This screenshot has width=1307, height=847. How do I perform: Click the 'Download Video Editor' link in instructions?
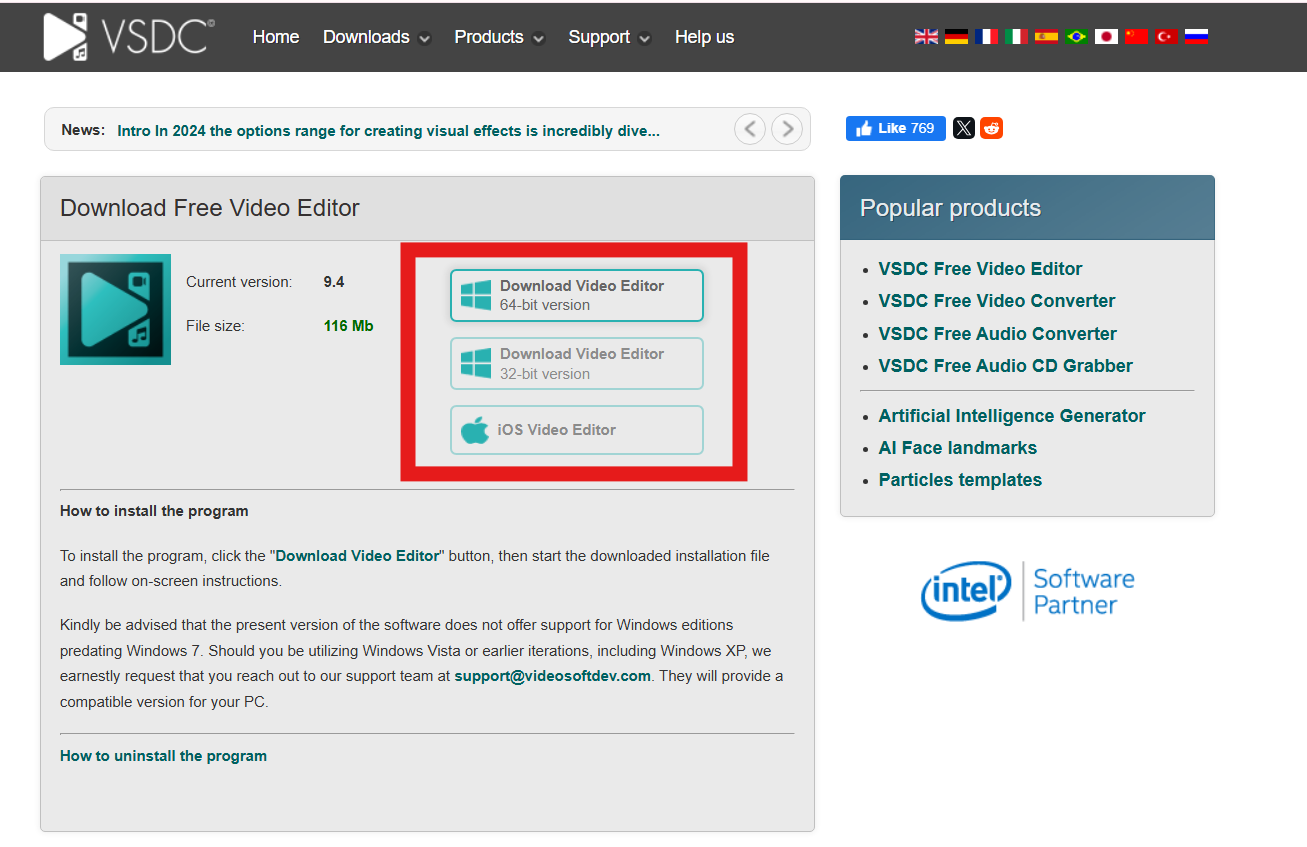pos(357,556)
